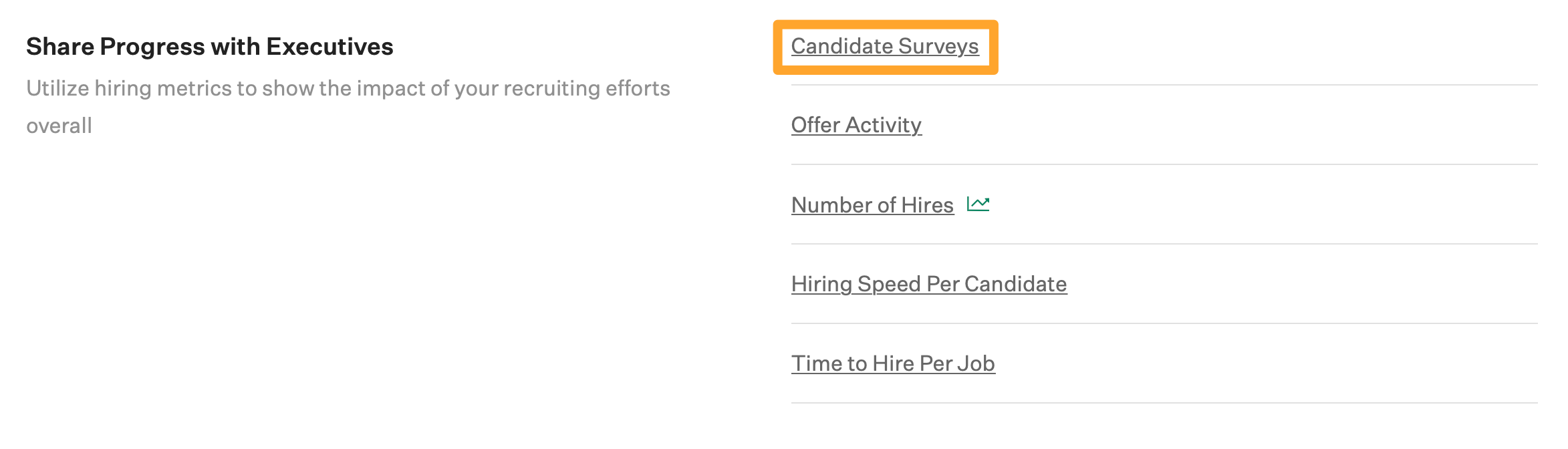The height and width of the screenshot is (449, 1568).
Task: Open the Time to Hire Per Job report
Action: (x=892, y=363)
